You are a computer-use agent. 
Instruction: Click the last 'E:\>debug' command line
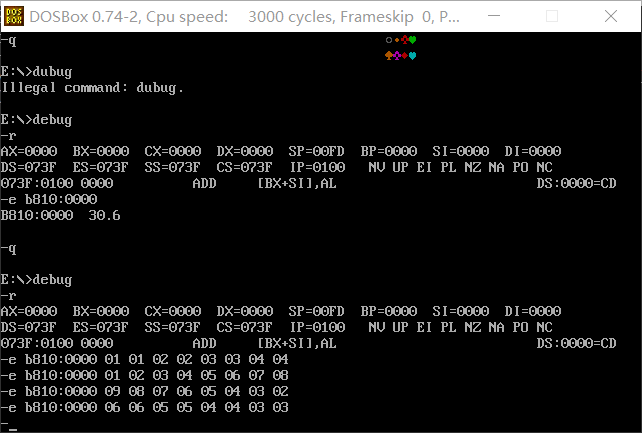[36, 280]
